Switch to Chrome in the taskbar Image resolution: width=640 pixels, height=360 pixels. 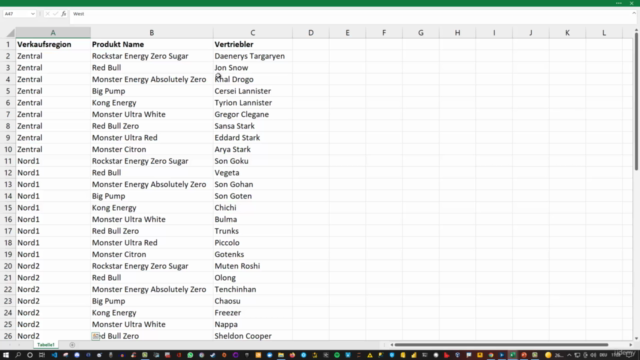pyautogui.click(x=491, y=355)
